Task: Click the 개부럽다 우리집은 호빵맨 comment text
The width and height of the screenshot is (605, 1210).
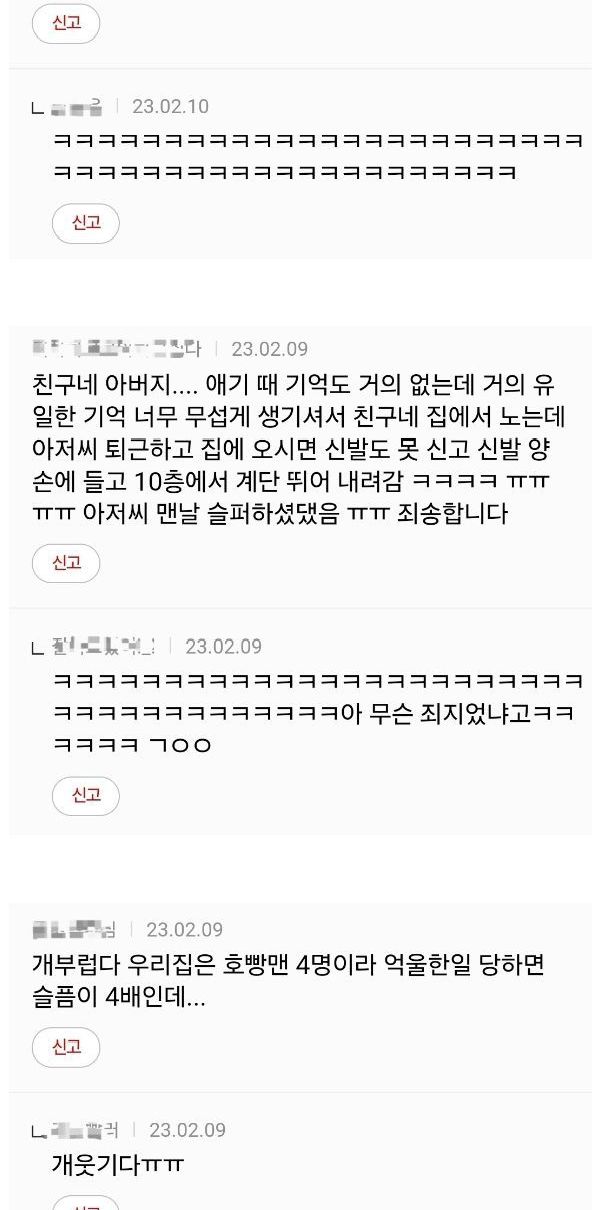Action: [x=288, y=981]
